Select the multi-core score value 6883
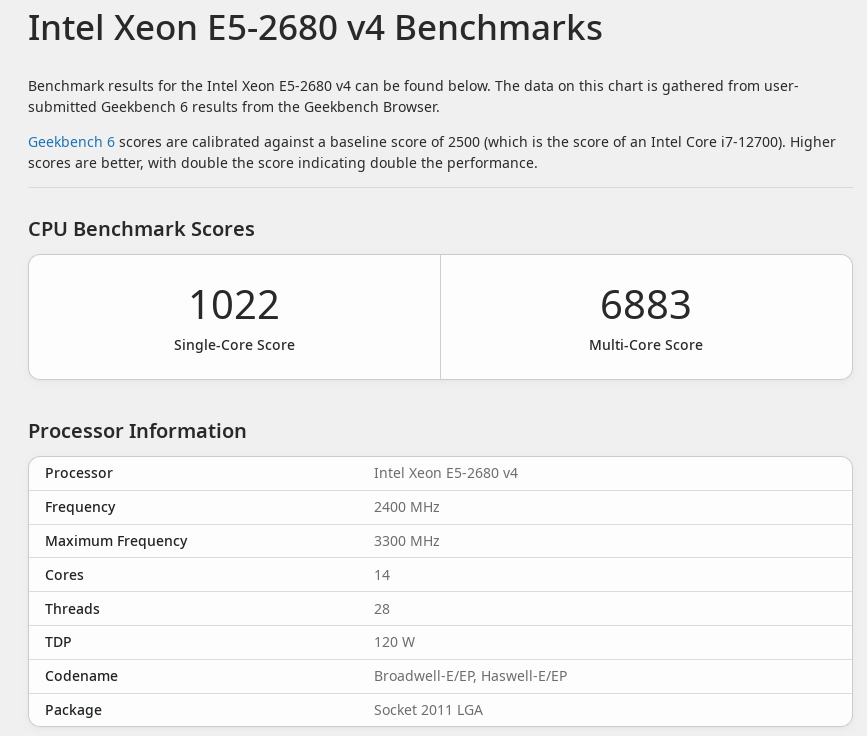The height and width of the screenshot is (736, 867). point(646,304)
